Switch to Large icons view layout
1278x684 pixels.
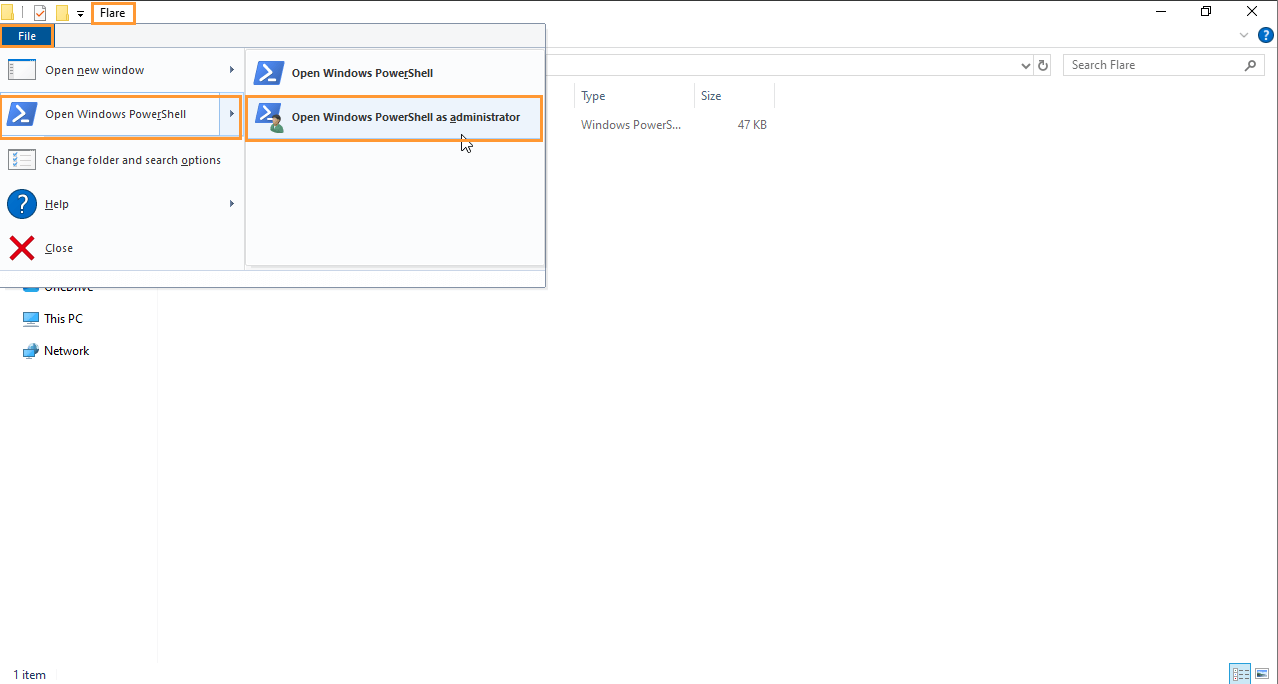(1262, 674)
